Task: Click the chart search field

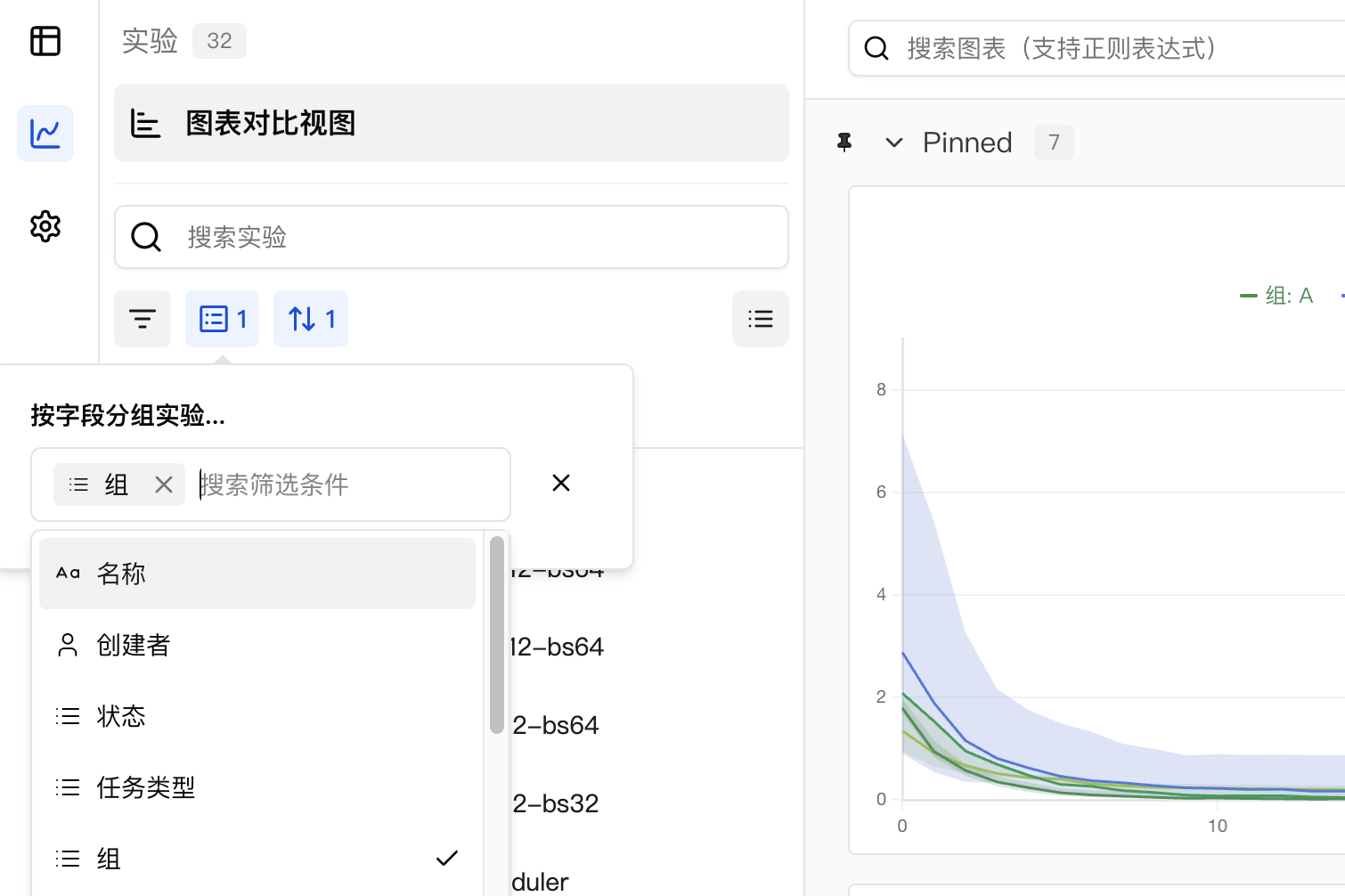Action: coord(1113,48)
